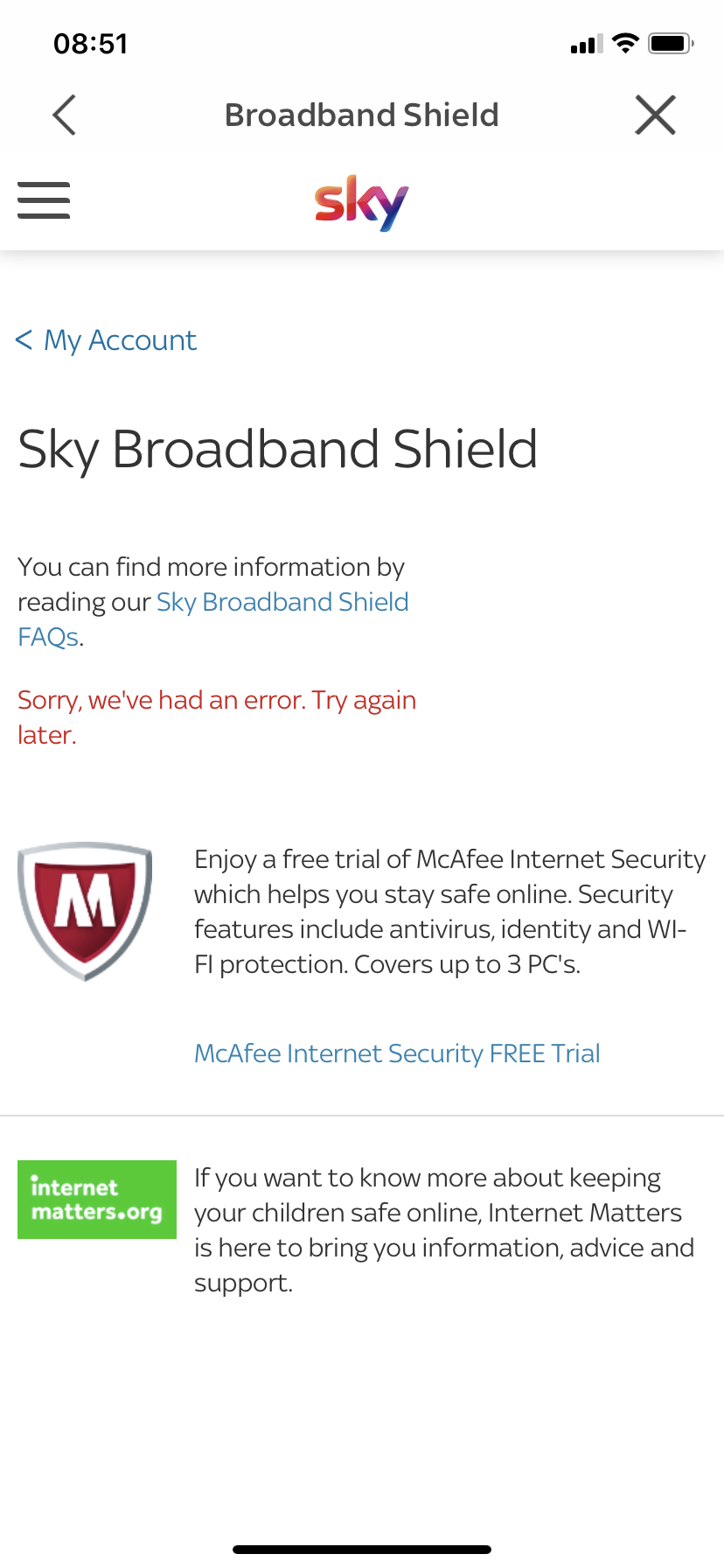Tap the battery icon in the status bar
The width and height of the screenshot is (724, 1568).
(x=671, y=43)
